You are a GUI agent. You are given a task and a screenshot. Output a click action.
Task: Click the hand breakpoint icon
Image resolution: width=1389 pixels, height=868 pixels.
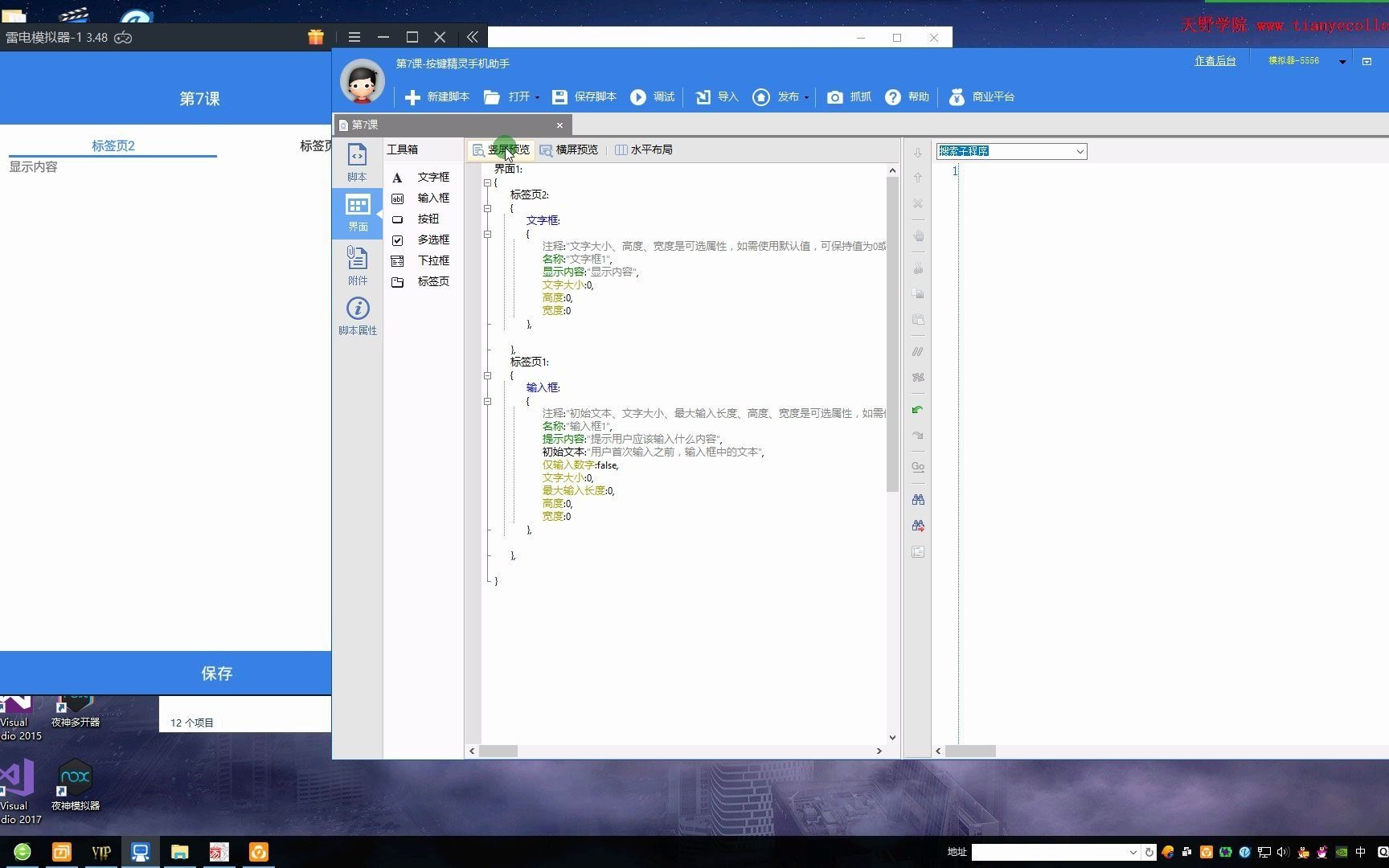[x=917, y=236]
